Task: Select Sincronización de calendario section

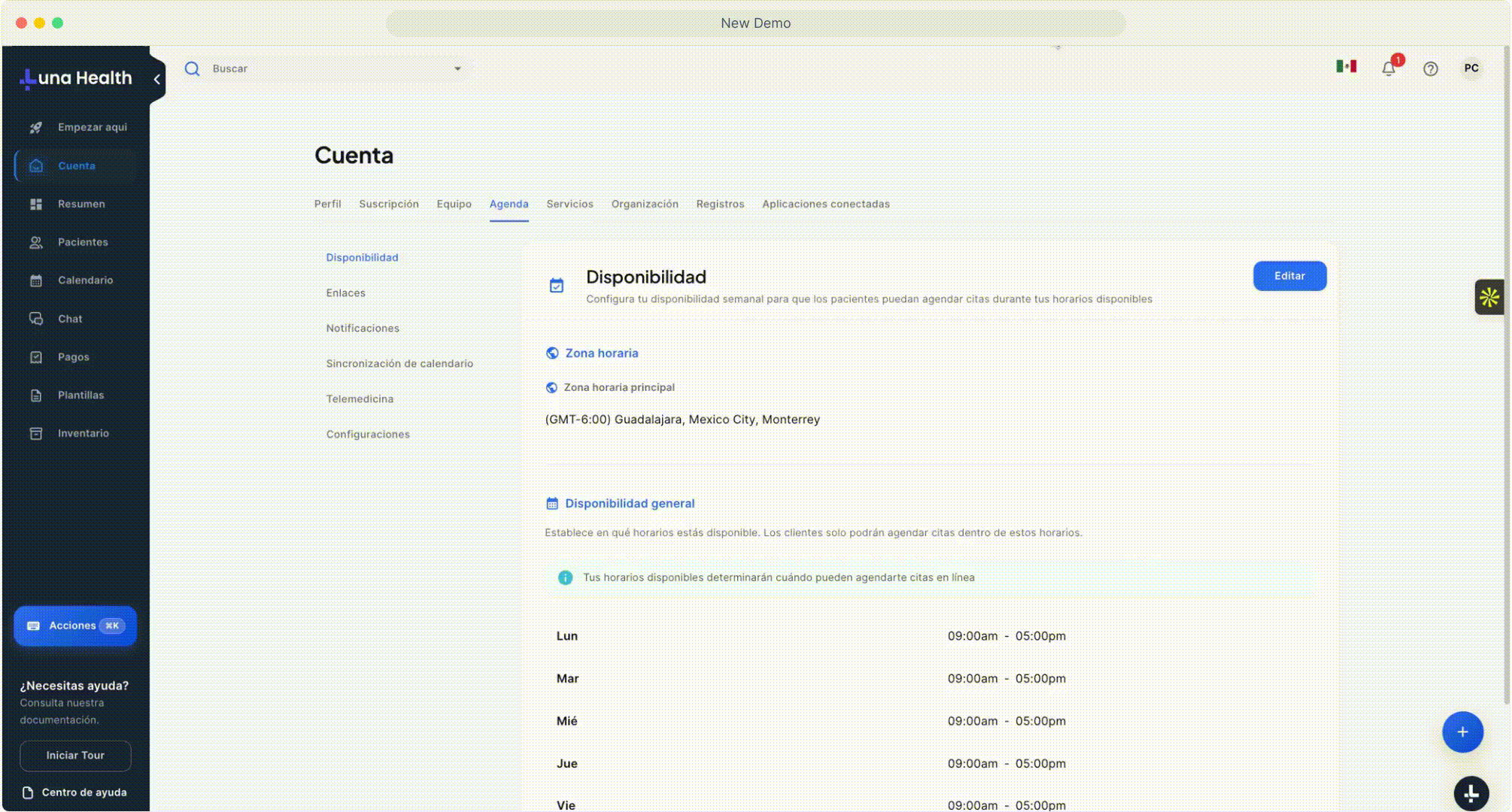Action: click(399, 364)
